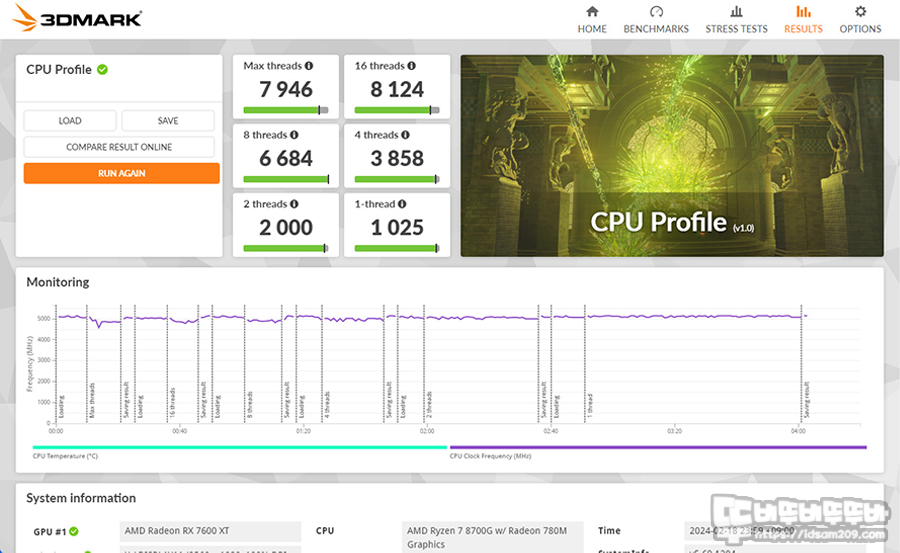Click the AMD Radeon RX 7600 XT field

[210, 531]
